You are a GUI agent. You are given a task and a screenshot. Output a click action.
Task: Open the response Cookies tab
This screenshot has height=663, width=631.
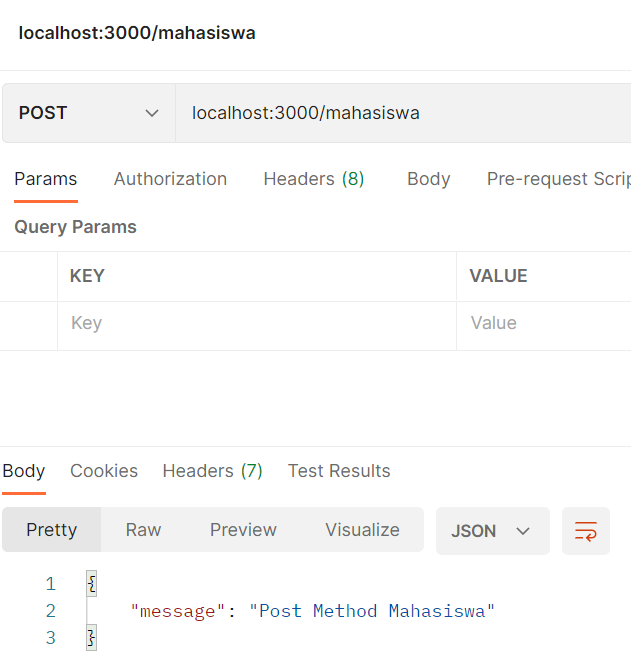click(x=104, y=471)
